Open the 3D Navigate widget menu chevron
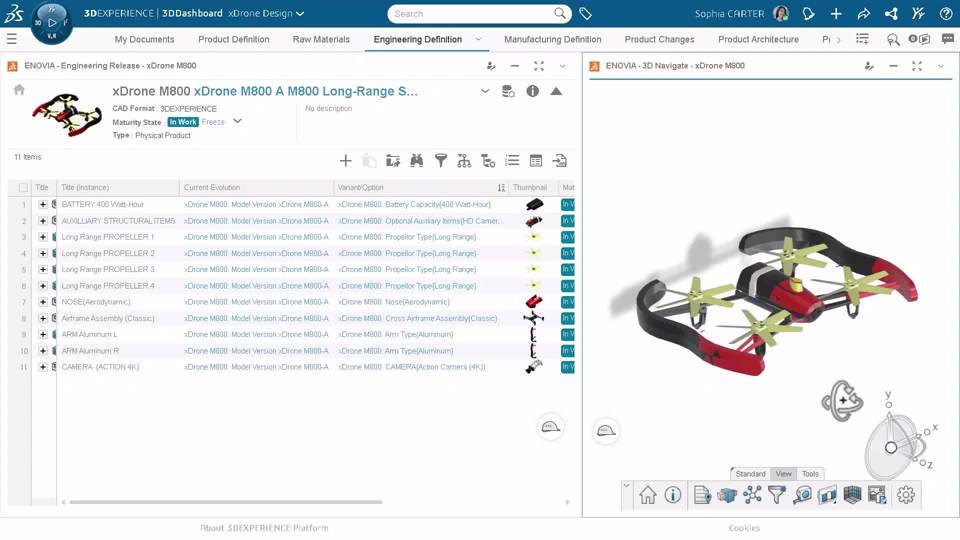960x540 pixels. (x=940, y=66)
